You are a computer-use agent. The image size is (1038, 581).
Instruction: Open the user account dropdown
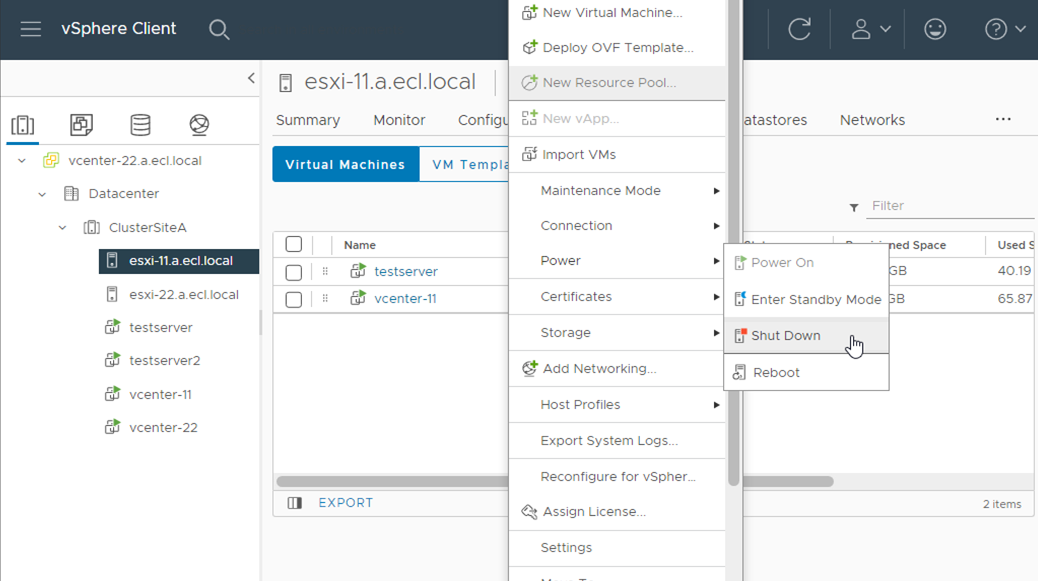pyautogui.click(x=870, y=29)
